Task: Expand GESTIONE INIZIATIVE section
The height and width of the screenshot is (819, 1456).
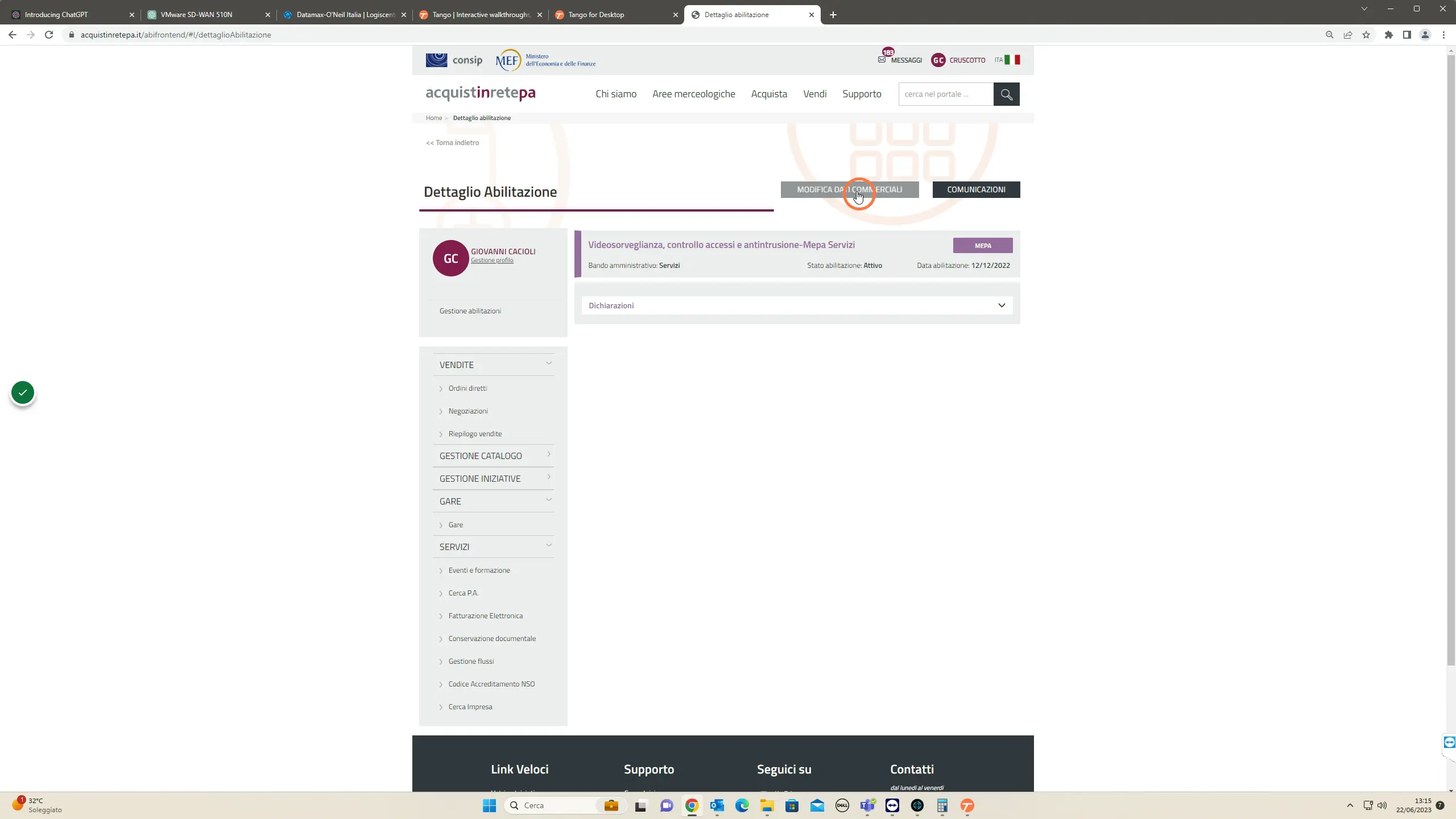Action: (x=493, y=478)
